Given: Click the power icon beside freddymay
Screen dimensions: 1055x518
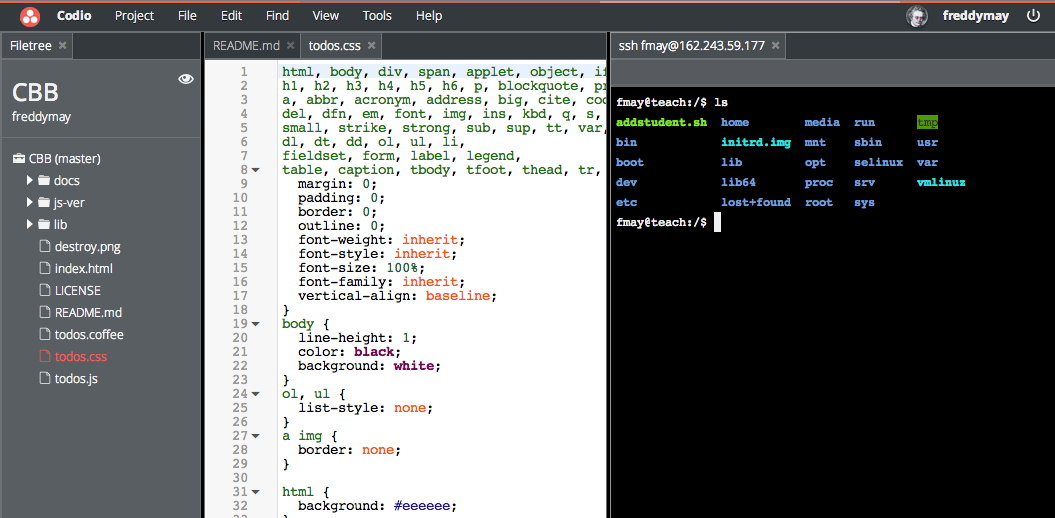Looking at the screenshot, I should click(x=1033, y=16).
